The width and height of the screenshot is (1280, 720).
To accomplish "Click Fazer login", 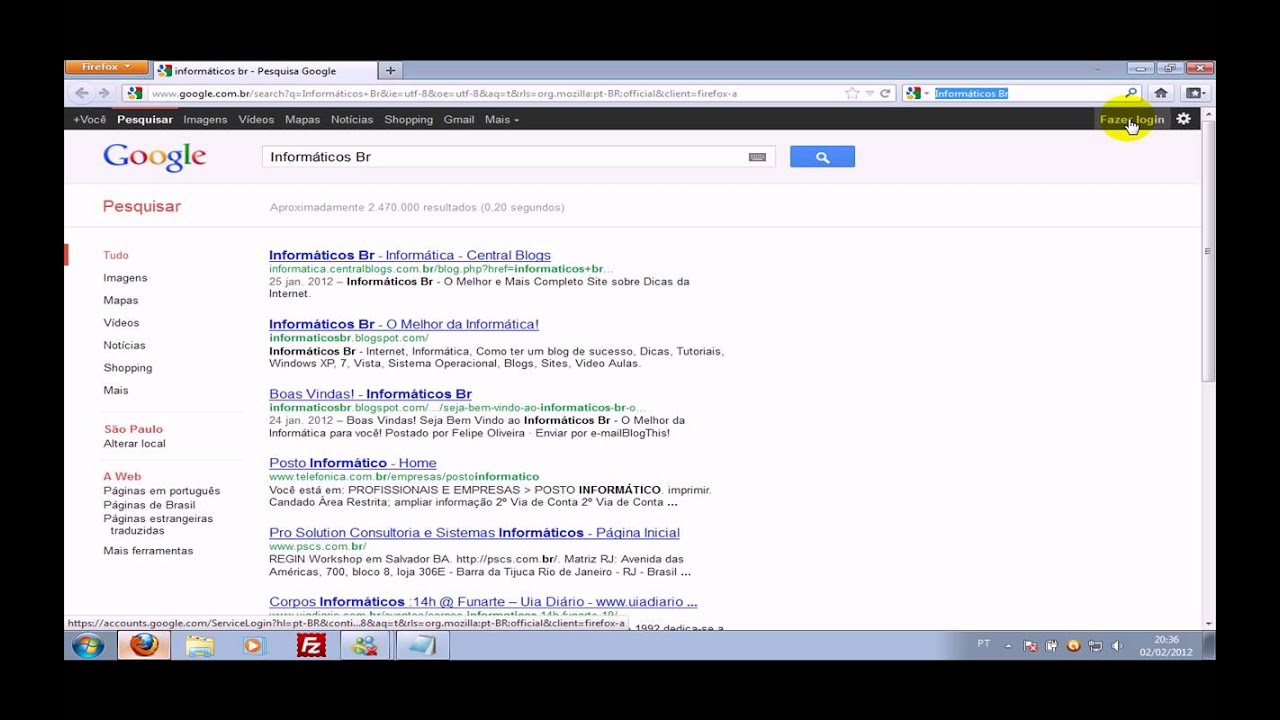I will (1132, 119).
